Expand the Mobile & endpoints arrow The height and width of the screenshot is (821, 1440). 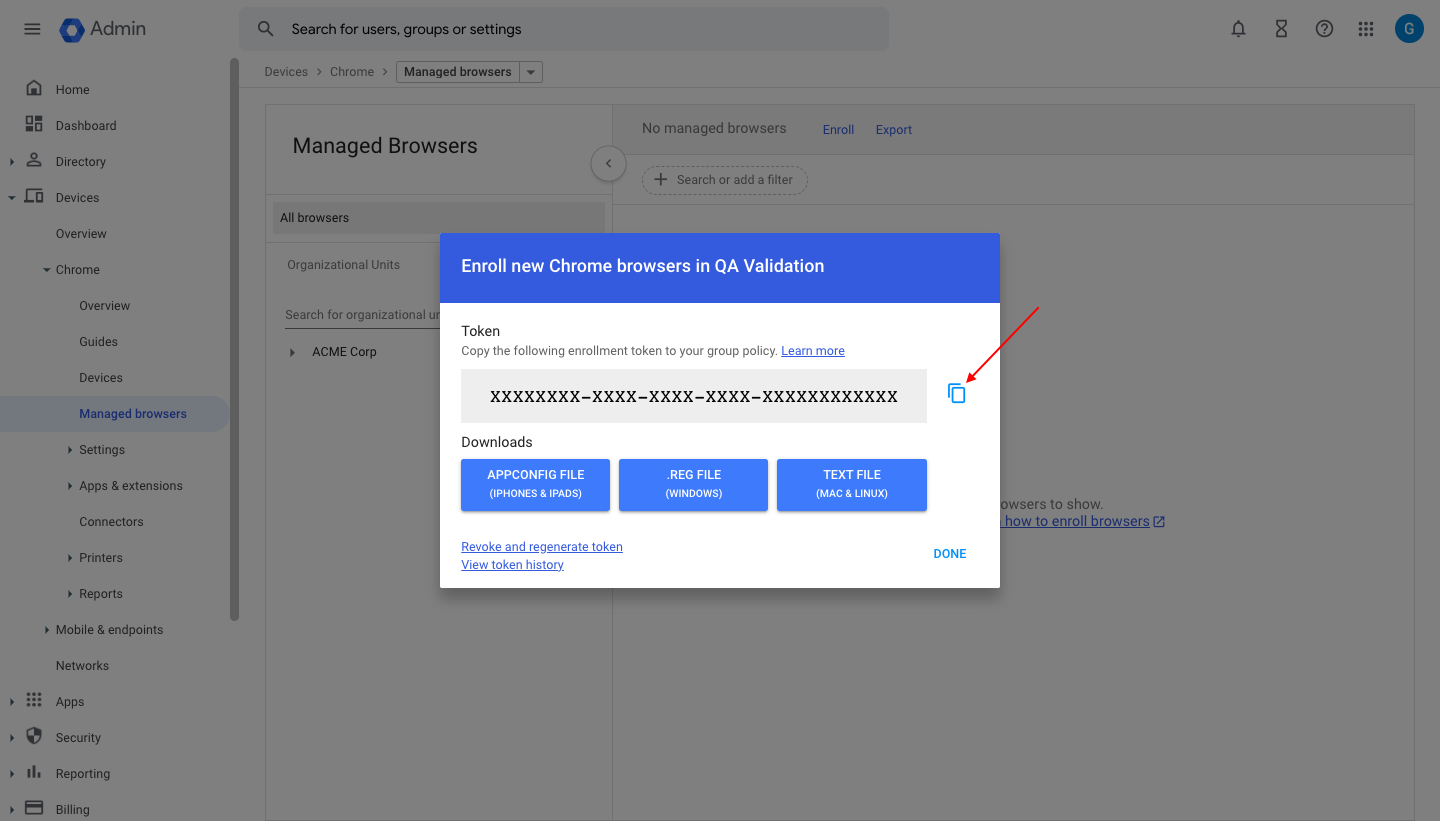(47, 630)
